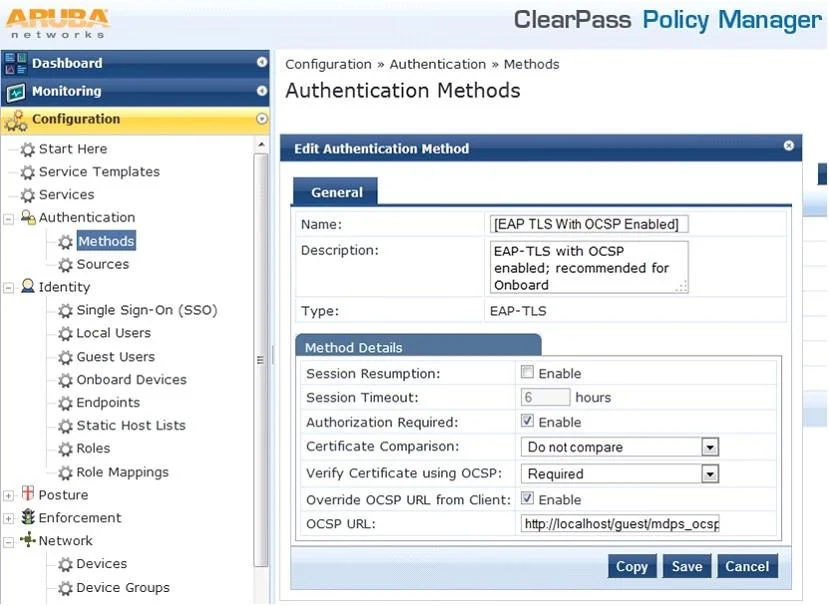This screenshot has height=606, width=829.
Task: Click the Save button
Action: coord(687,567)
